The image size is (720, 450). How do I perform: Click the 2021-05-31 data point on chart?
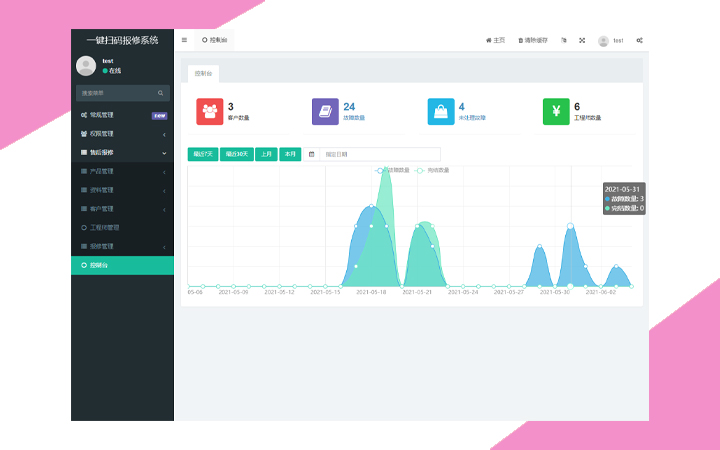570,226
